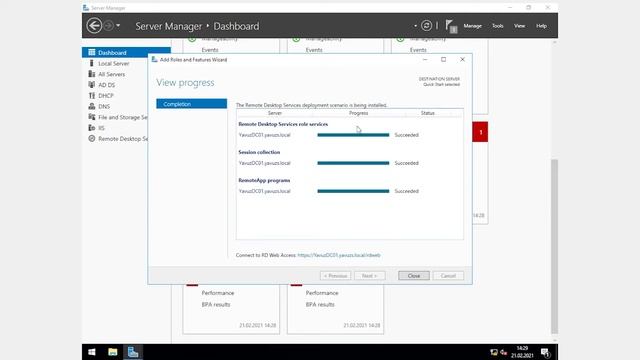Viewport: 640px width, 360px height.
Task: Click the Next button in the wizard
Action: pos(370,276)
